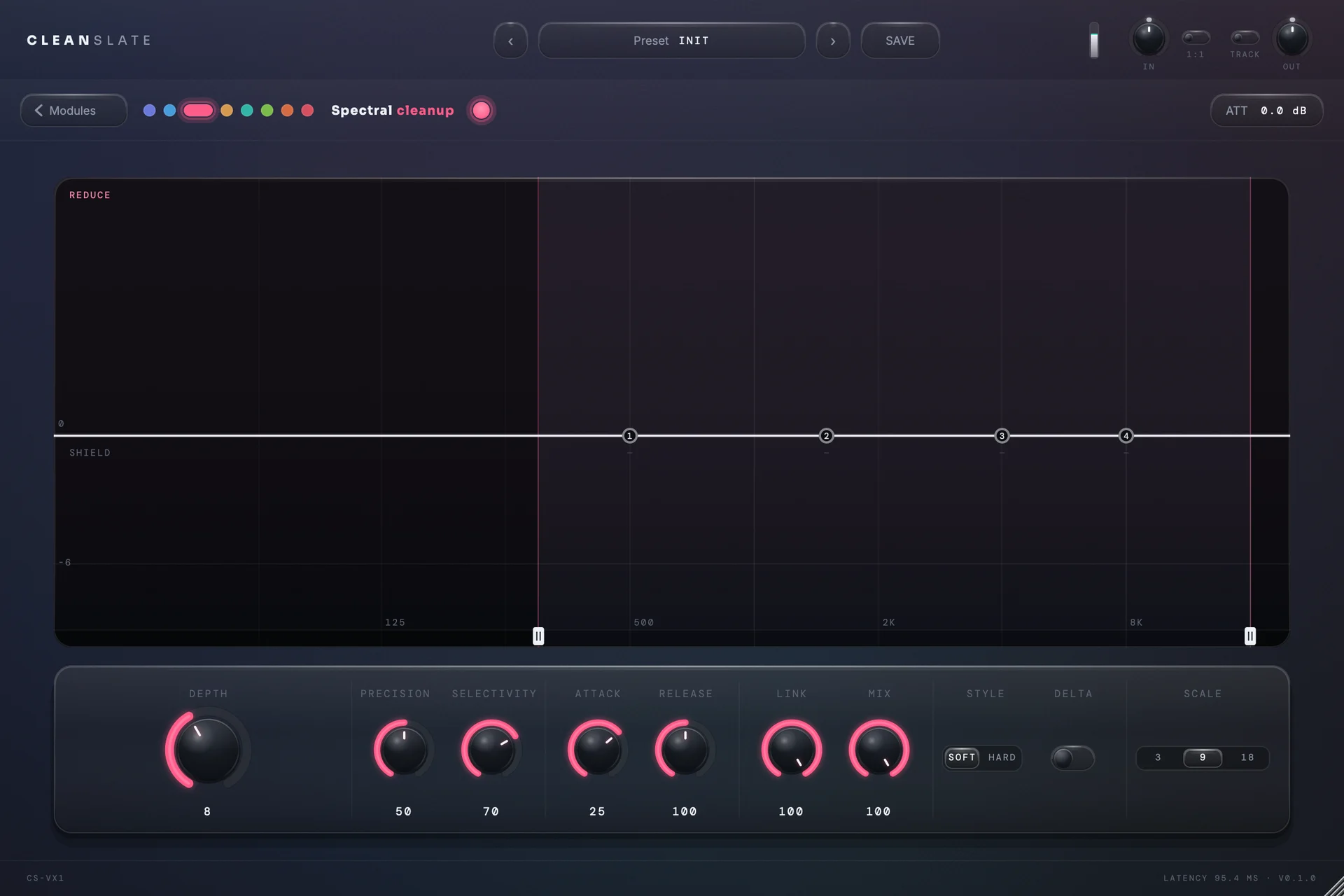Set SCALE to 9

tap(1203, 757)
